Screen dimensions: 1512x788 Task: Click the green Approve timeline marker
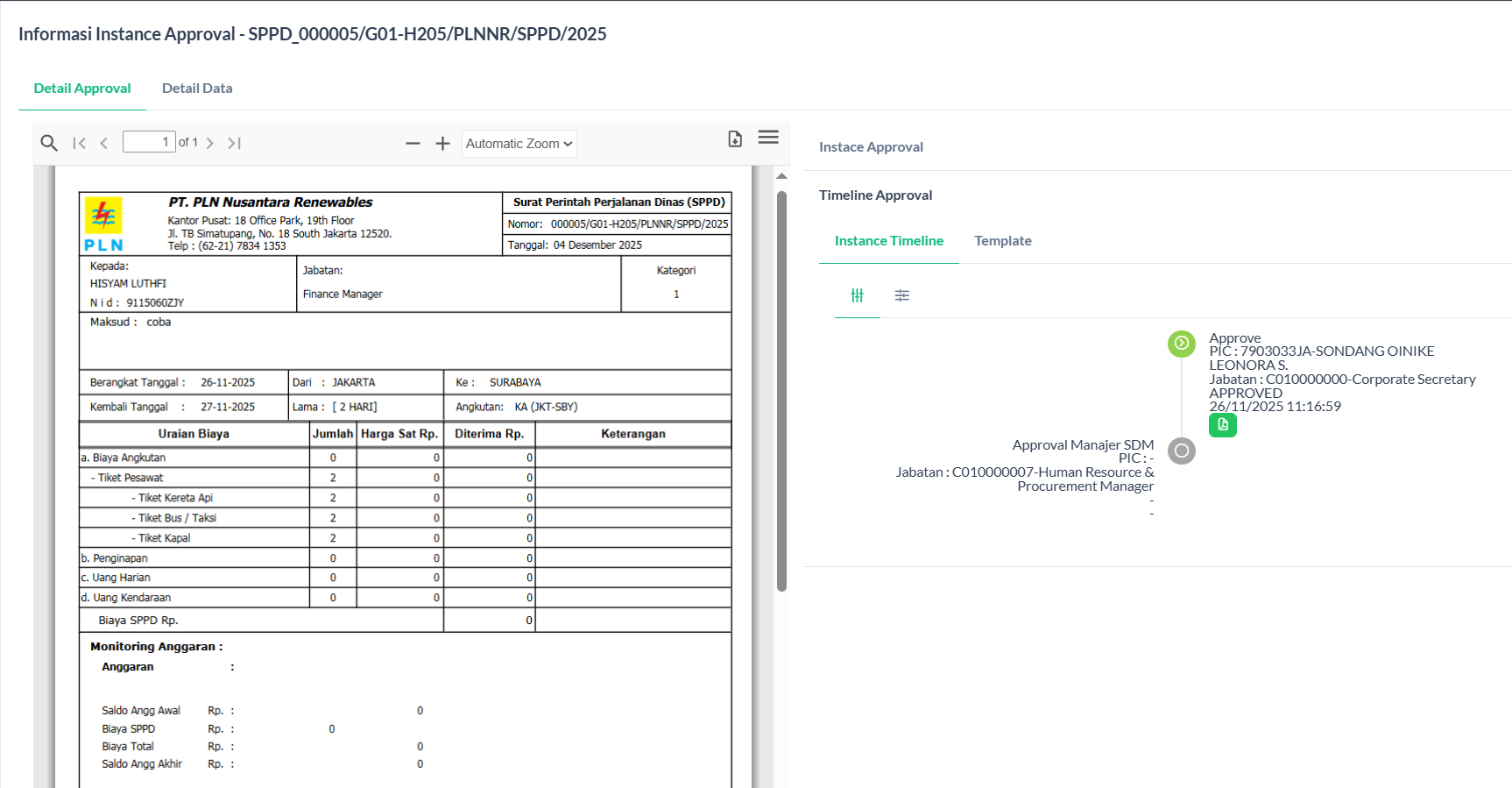tap(1181, 343)
